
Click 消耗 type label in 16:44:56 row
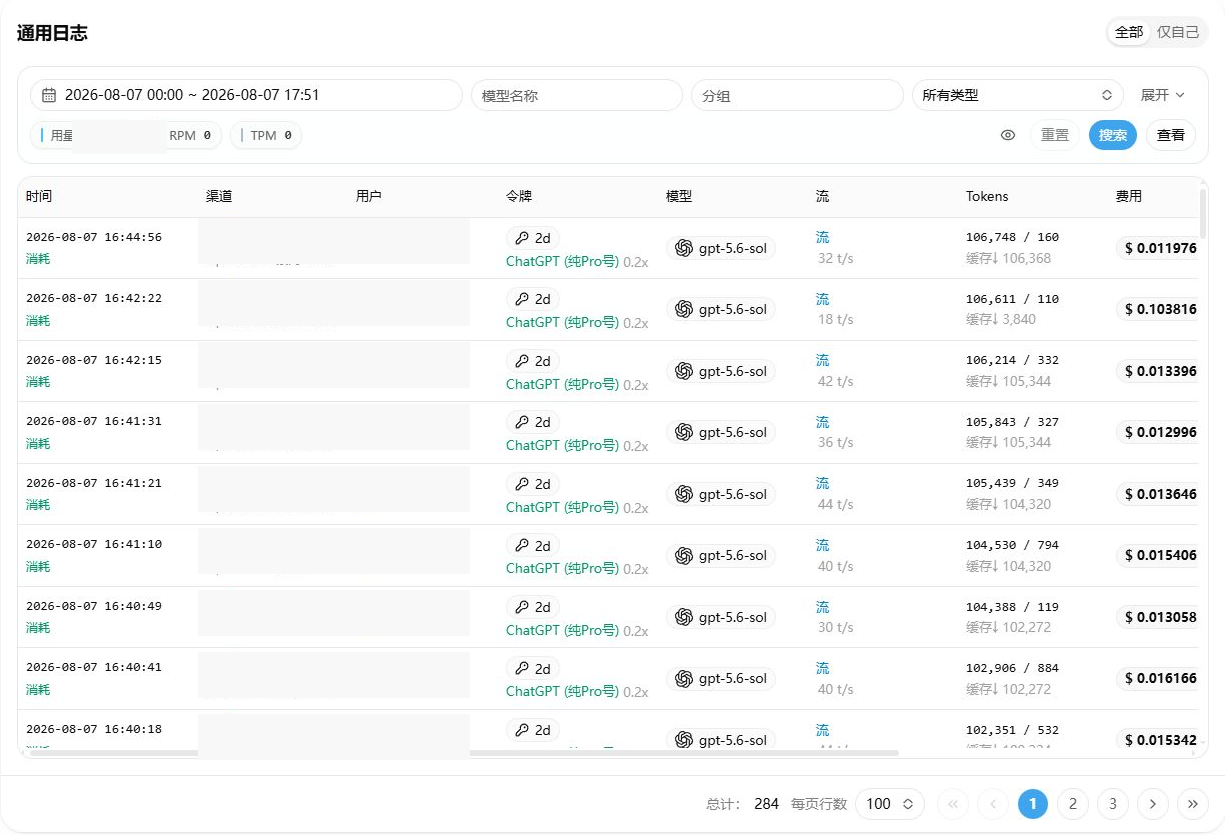pyautogui.click(x=38, y=259)
